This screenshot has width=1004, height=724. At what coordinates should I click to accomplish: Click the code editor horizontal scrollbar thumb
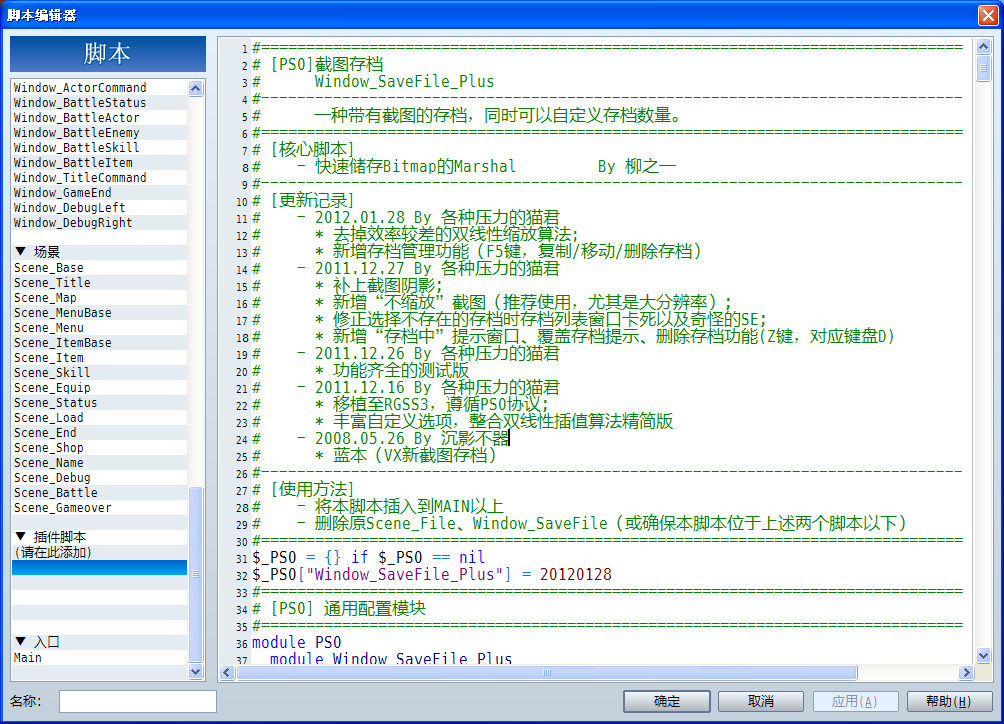point(547,672)
